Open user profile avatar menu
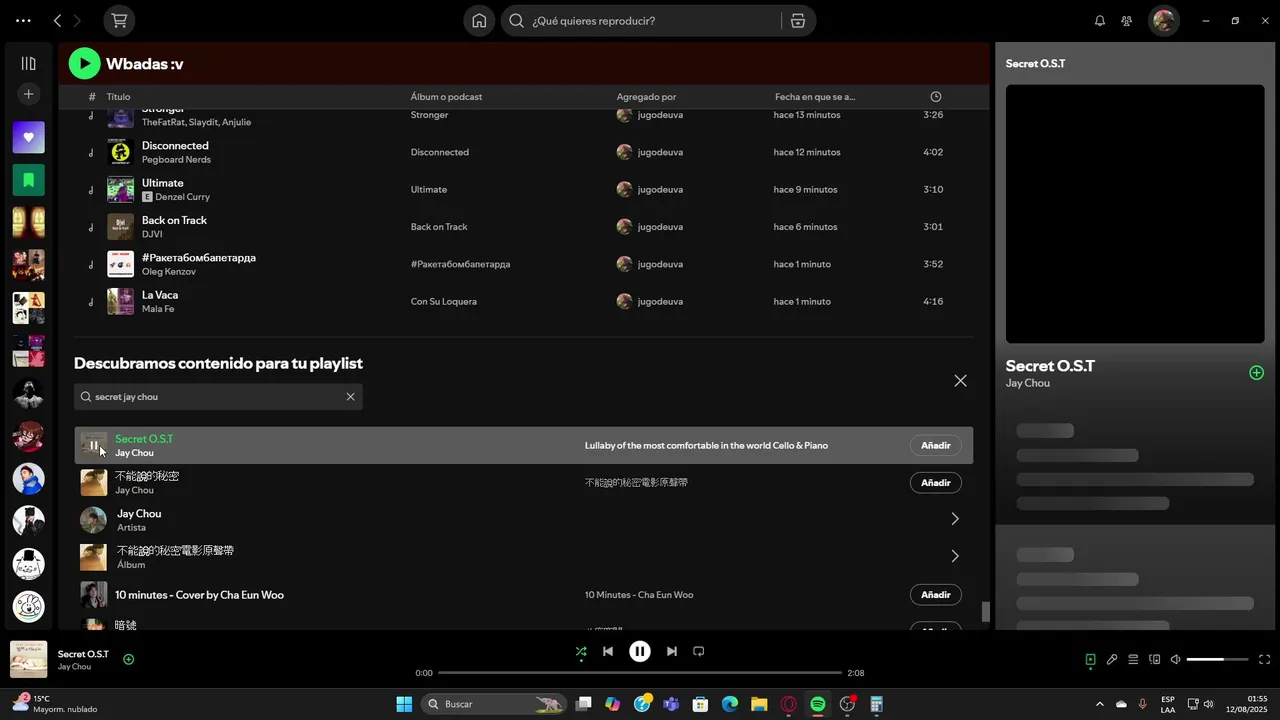The width and height of the screenshot is (1280, 720). (x=1163, y=20)
